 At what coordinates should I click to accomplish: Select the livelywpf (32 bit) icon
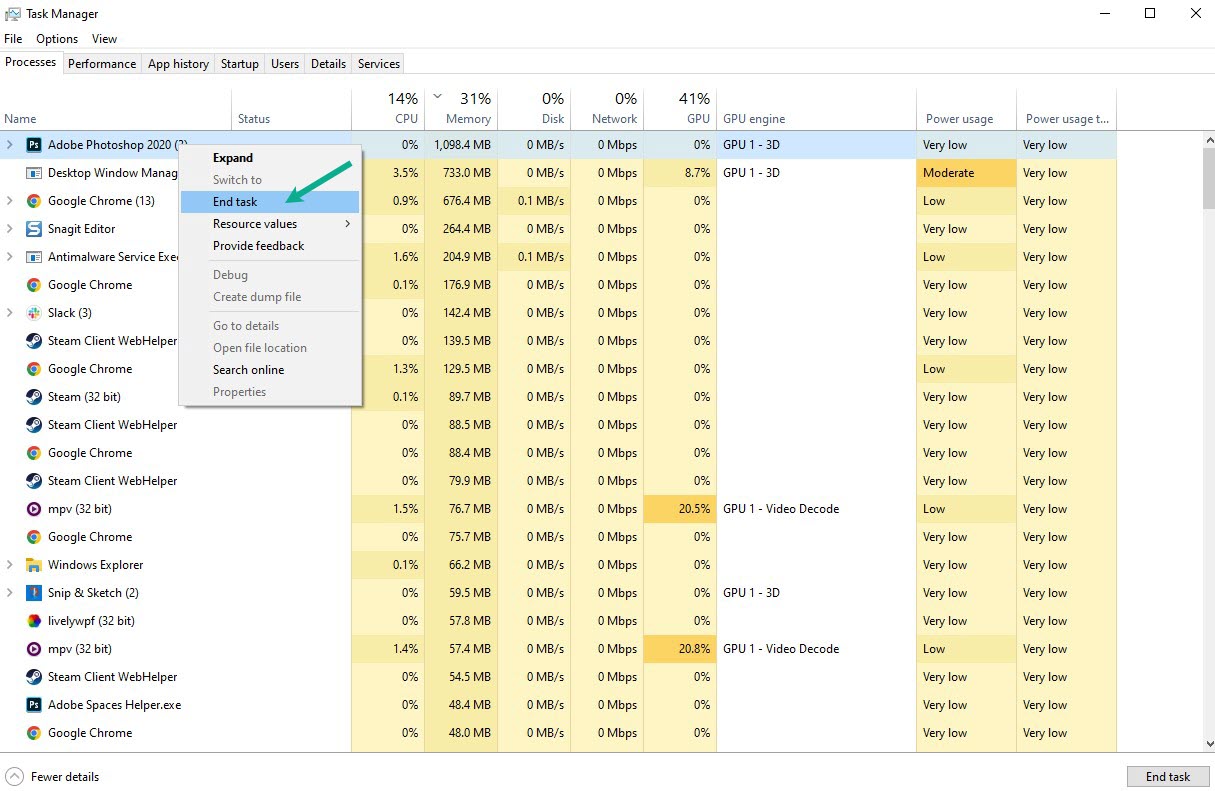33,621
